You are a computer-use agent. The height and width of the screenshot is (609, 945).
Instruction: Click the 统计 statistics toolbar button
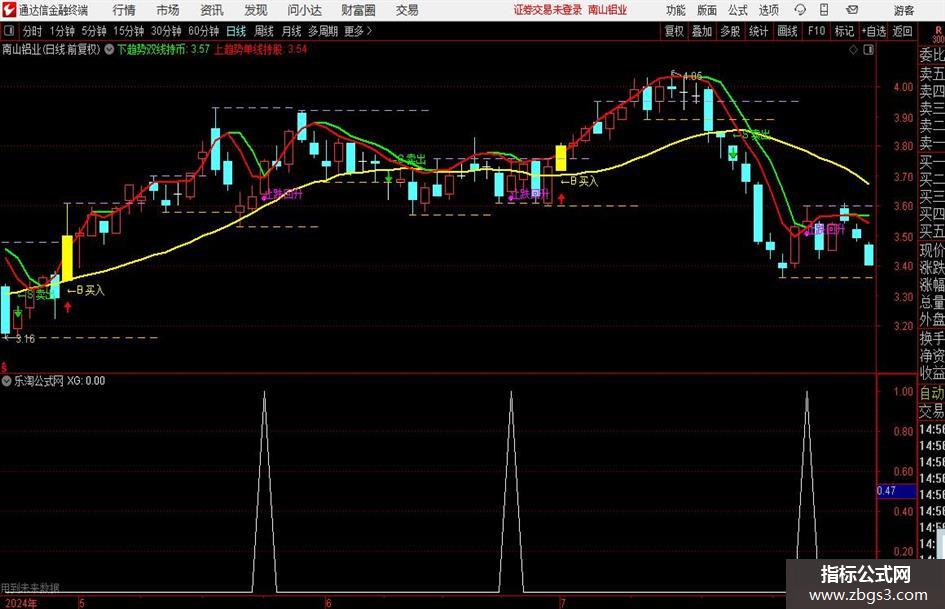coord(758,31)
